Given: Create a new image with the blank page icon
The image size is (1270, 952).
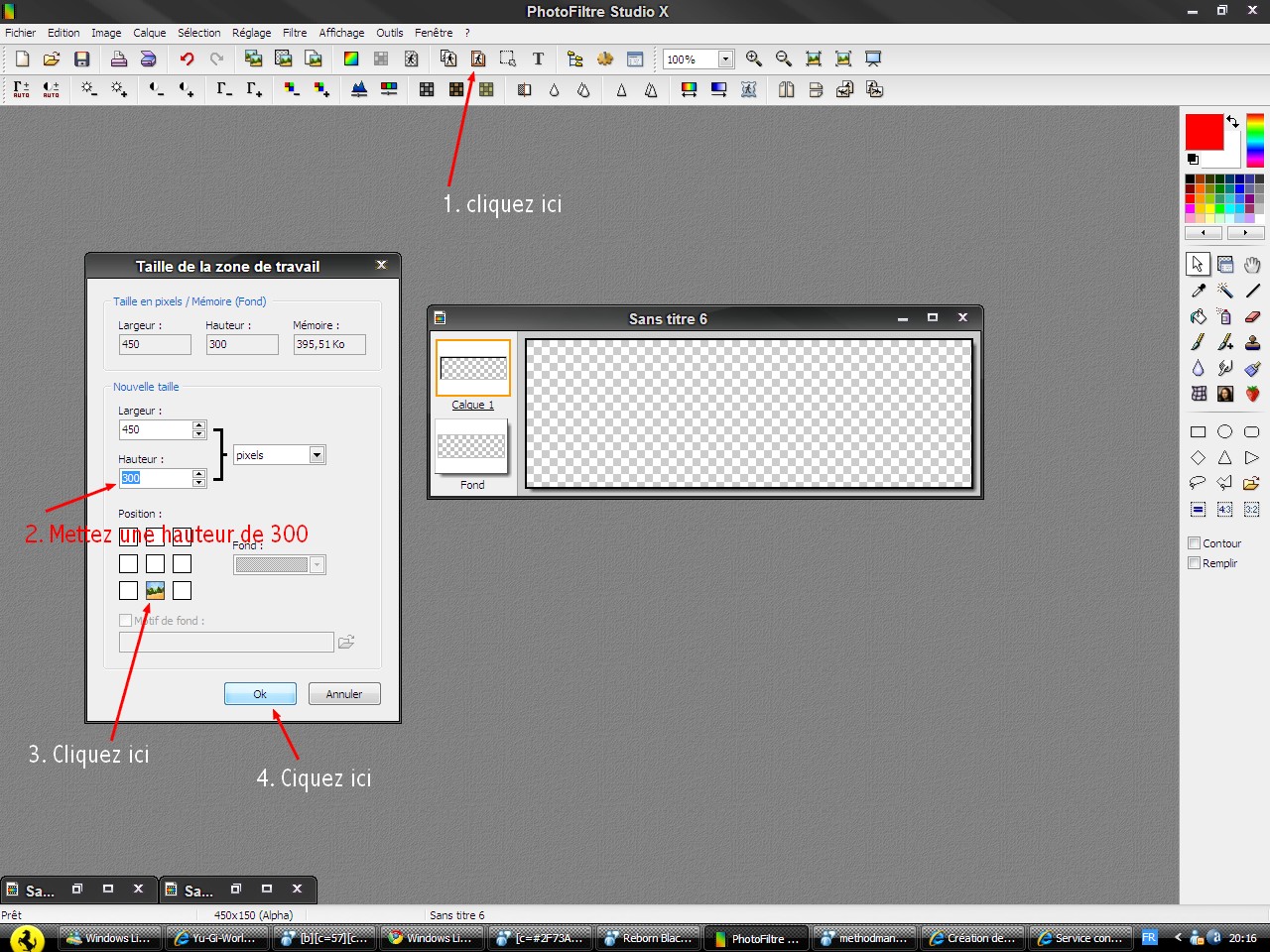Looking at the screenshot, I should (22, 59).
